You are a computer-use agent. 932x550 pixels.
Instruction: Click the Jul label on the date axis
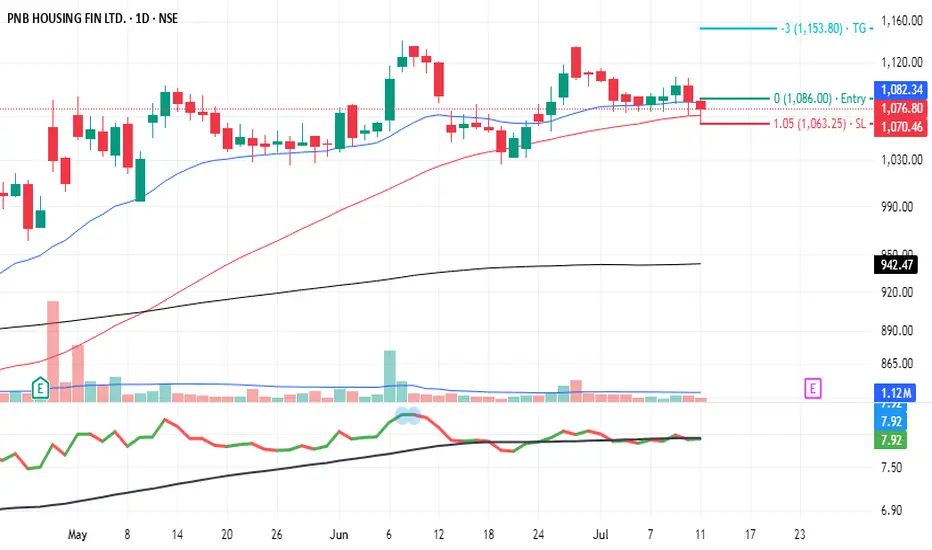coord(600,535)
